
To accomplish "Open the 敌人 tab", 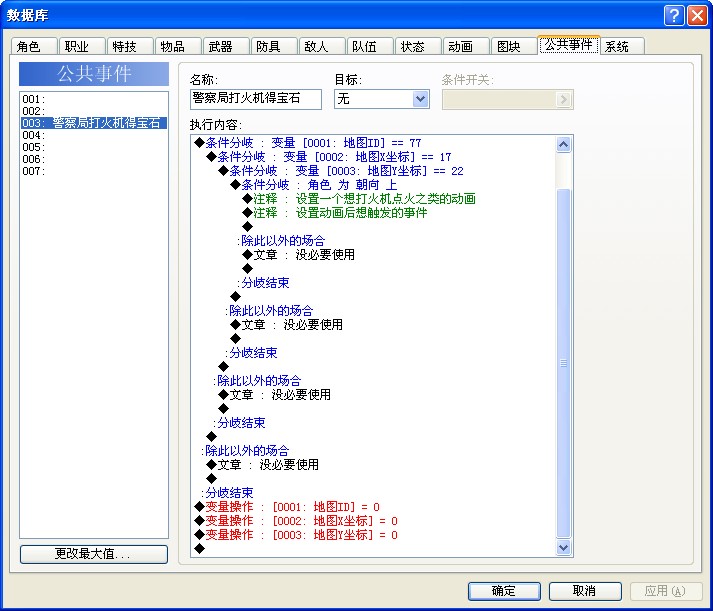I will click(x=321, y=46).
